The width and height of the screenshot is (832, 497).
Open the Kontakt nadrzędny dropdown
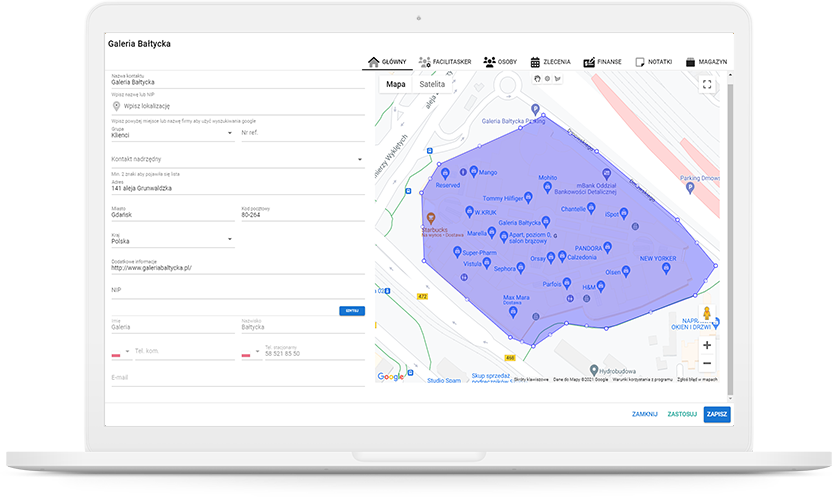point(359,159)
